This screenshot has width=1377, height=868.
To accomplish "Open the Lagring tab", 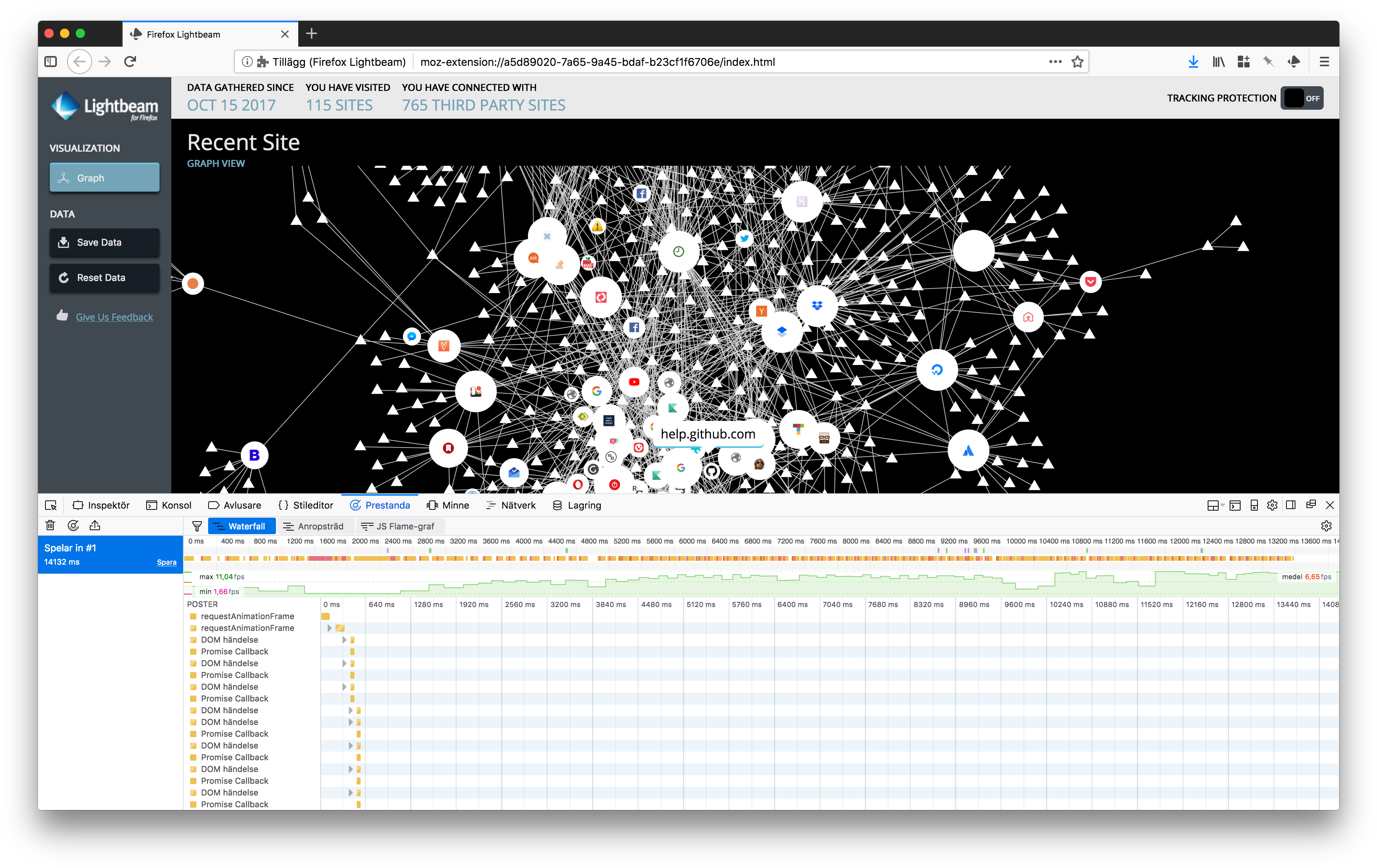I will (577, 505).
